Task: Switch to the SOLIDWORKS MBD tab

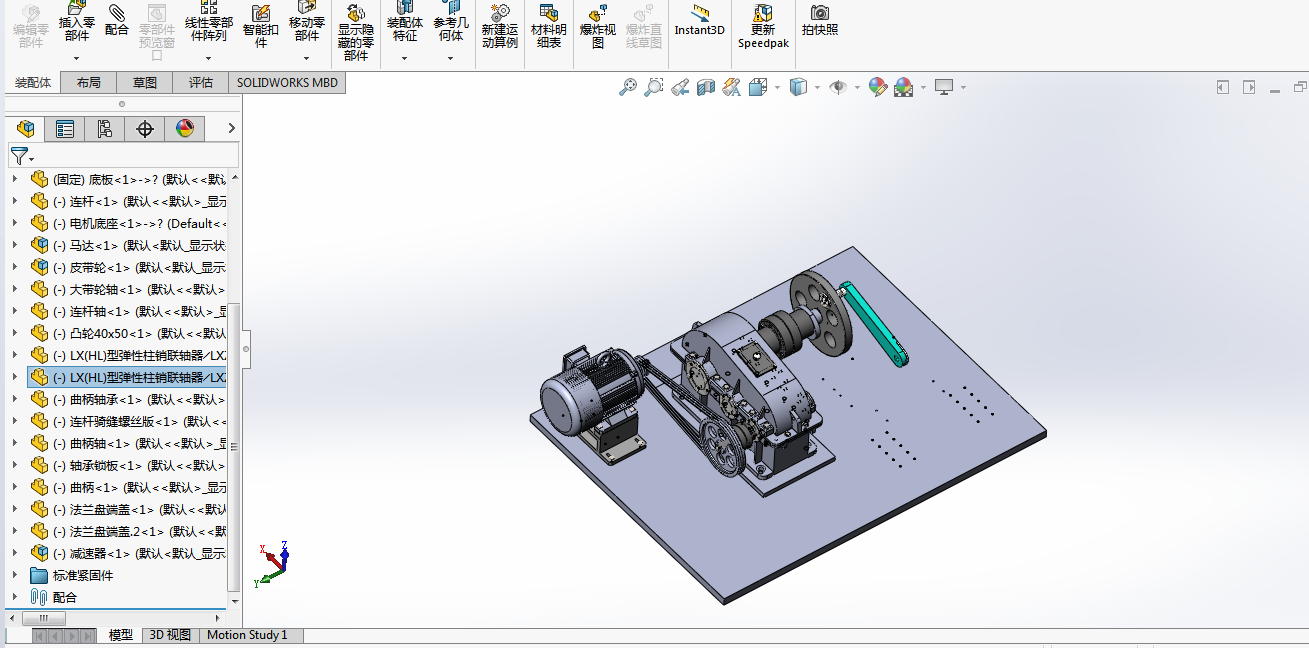Action: [x=287, y=83]
